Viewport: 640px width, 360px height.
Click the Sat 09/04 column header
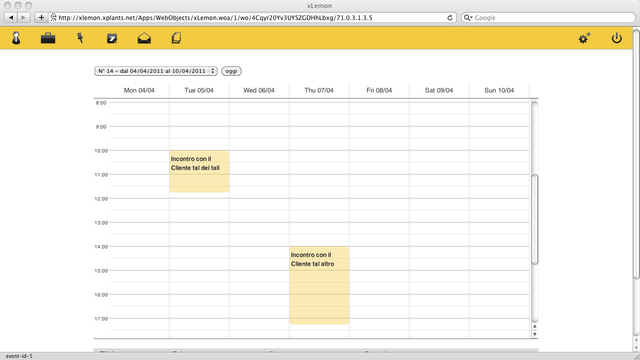[439, 90]
